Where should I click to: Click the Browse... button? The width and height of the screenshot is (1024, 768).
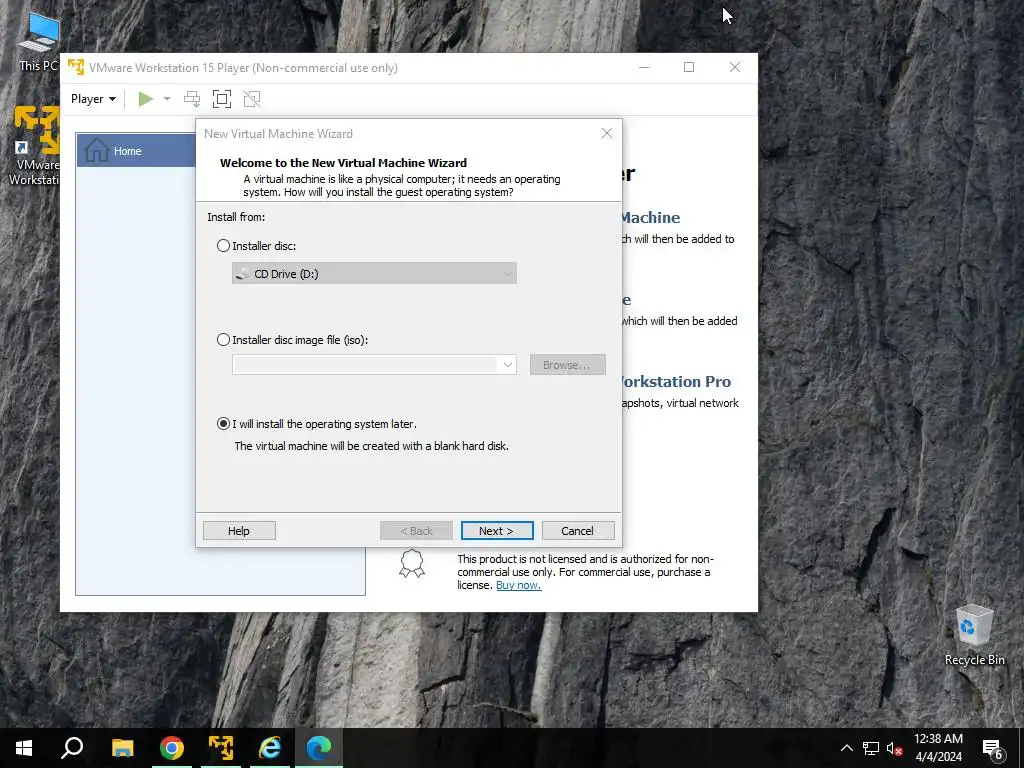[568, 364]
